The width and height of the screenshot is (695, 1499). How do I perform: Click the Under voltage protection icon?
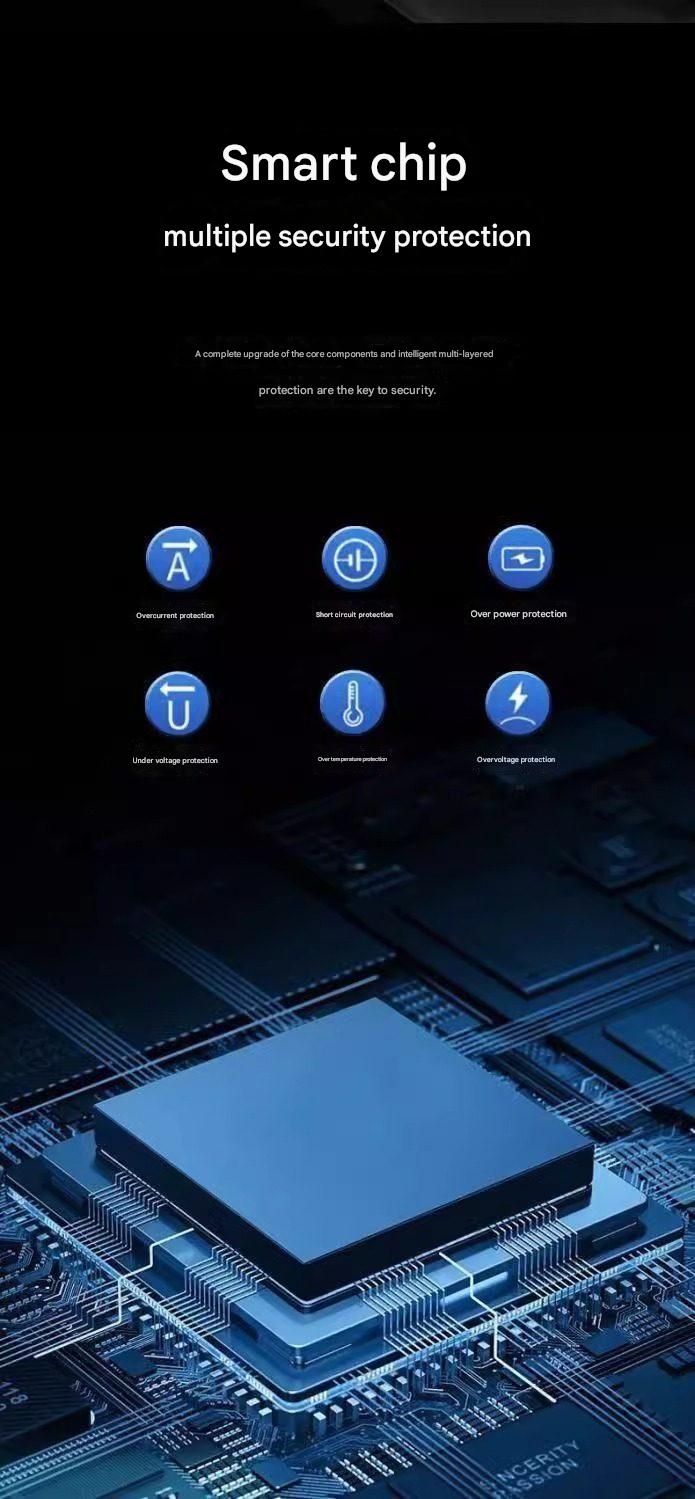click(x=177, y=703)
